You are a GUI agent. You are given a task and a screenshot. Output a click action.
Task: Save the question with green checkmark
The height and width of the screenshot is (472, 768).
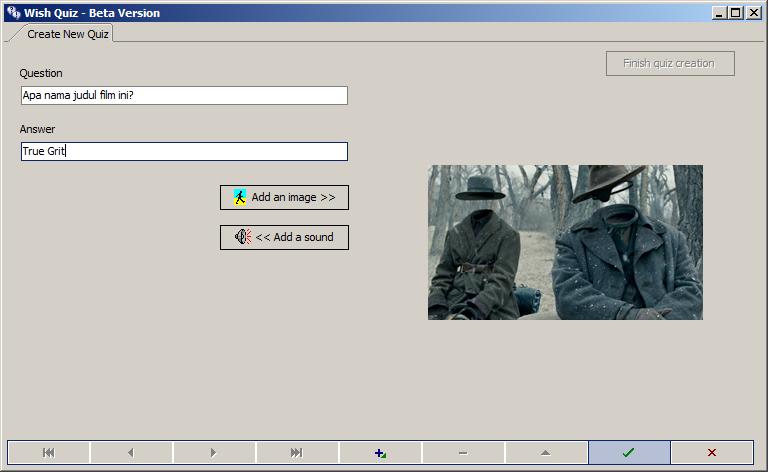click(628, 453)
